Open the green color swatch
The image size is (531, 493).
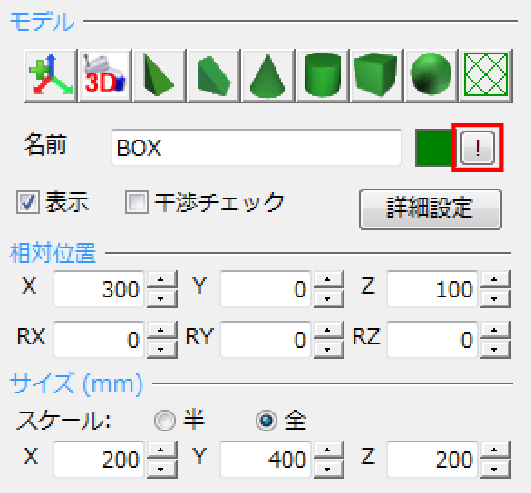(433, 148)
